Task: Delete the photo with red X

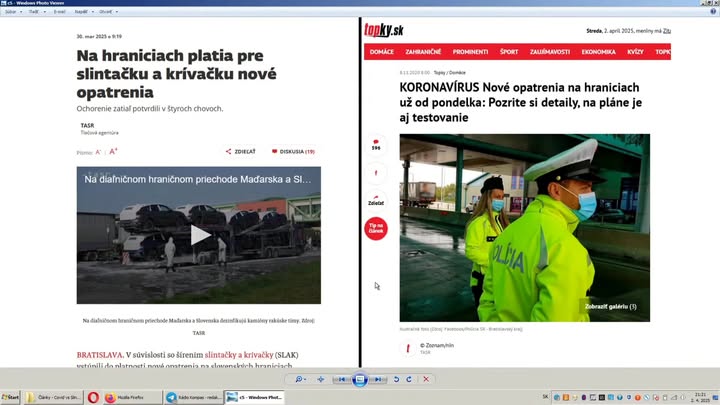Action: 426,380
